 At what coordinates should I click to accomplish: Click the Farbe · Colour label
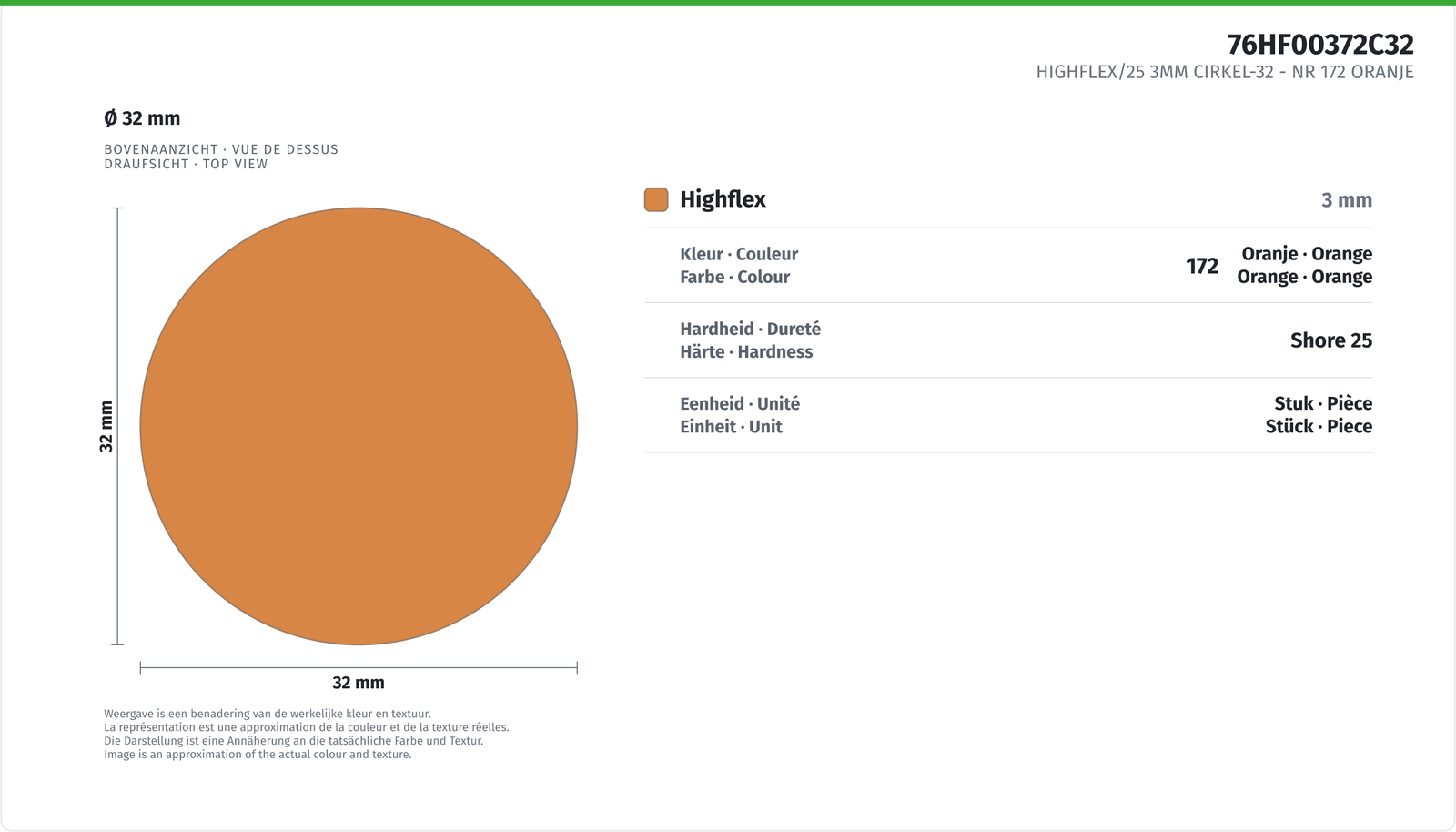click(x=734, y=277)
